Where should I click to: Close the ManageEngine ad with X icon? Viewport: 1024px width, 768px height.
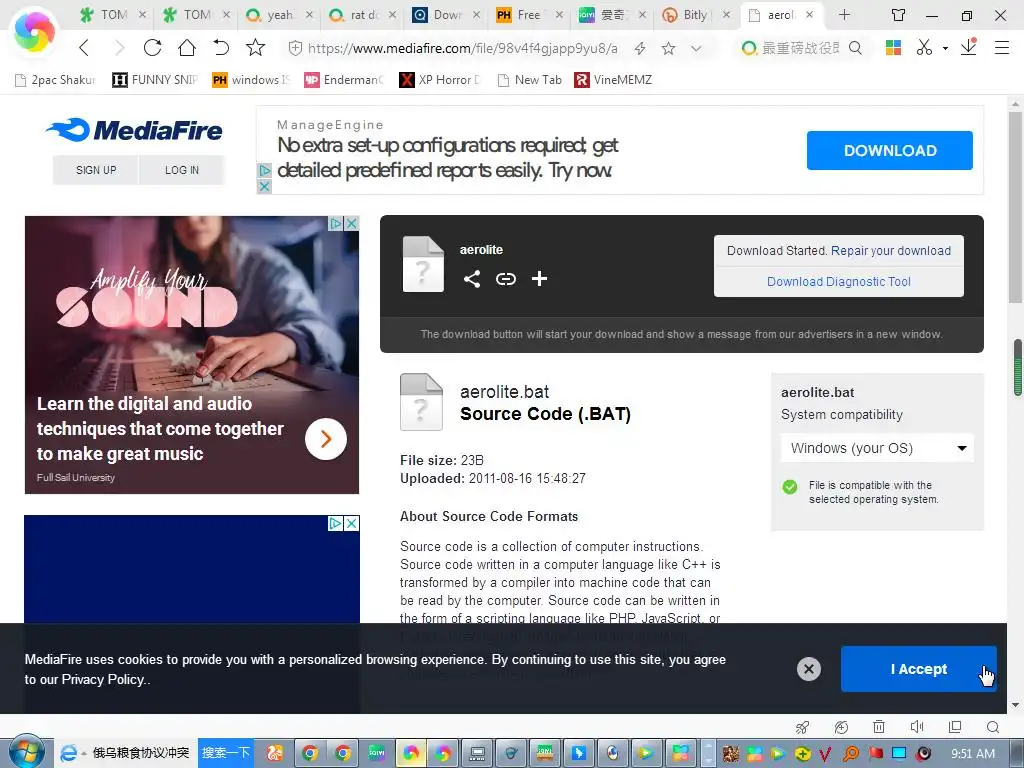[x=264, y=186]
